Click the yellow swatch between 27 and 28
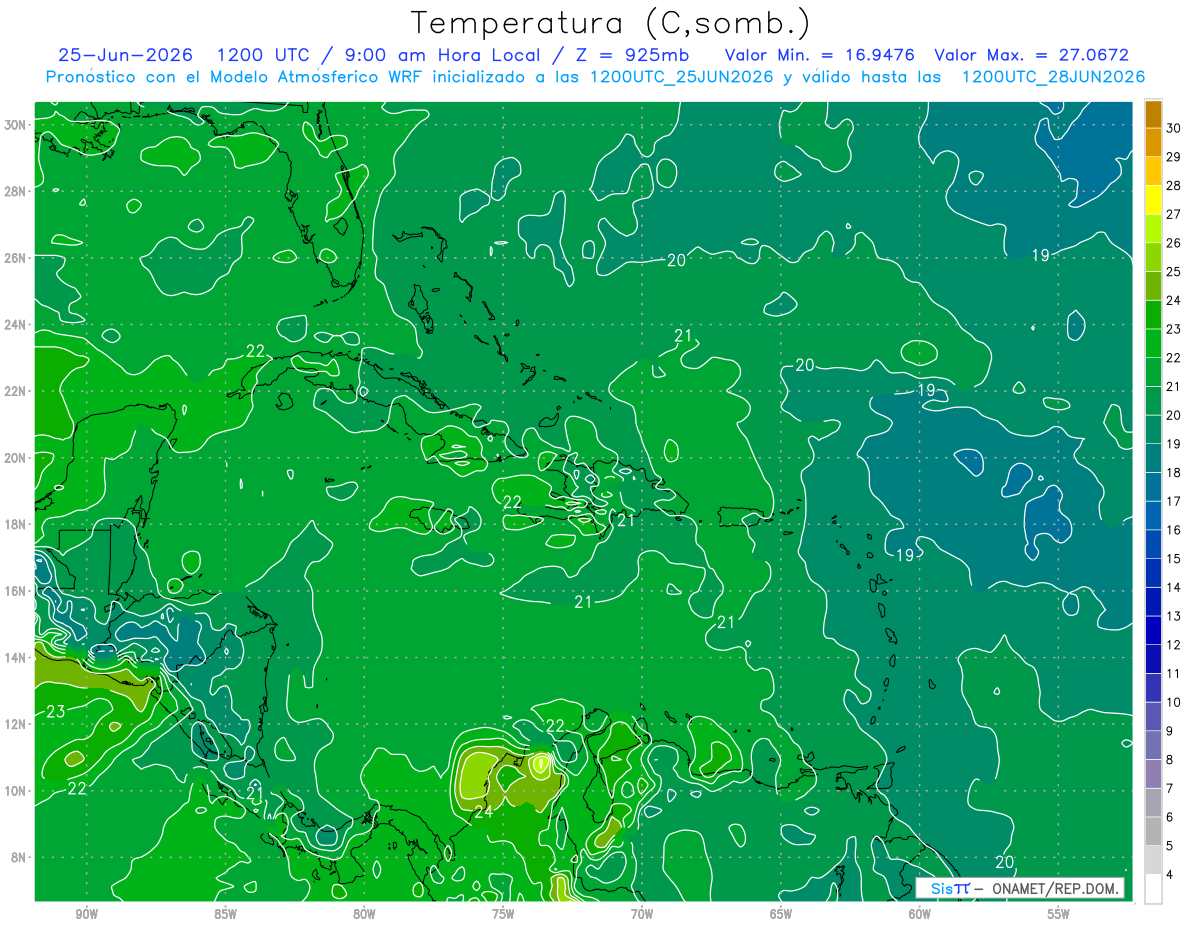 click(x=1154, y=201)
